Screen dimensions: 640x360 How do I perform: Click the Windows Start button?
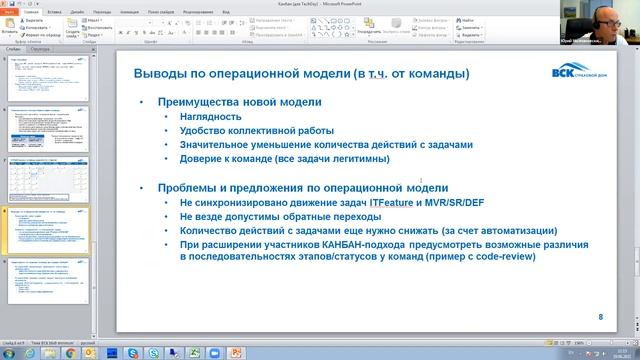[x=9, y=353]
